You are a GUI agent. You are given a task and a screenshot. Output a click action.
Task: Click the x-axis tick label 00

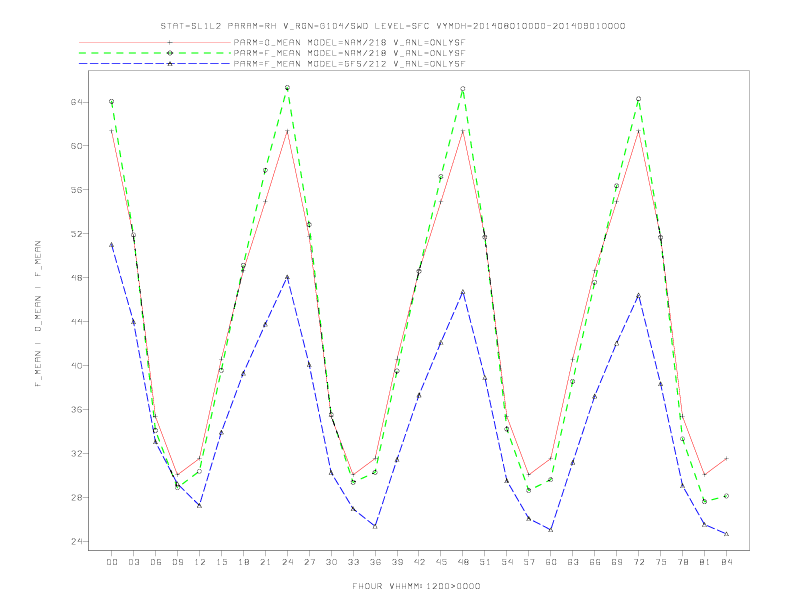tap(112, 562)
